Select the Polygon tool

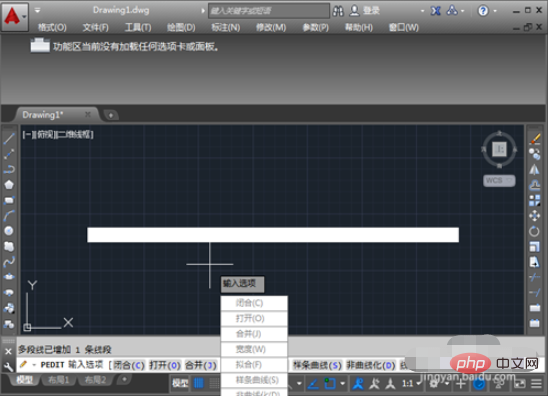pyautogui.click(x=9, y=185)
